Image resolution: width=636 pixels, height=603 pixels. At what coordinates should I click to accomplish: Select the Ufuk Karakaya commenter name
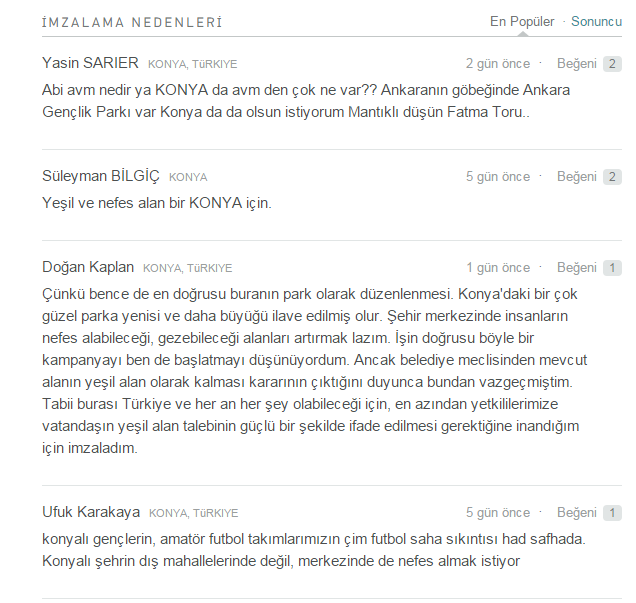coord(91,512)
